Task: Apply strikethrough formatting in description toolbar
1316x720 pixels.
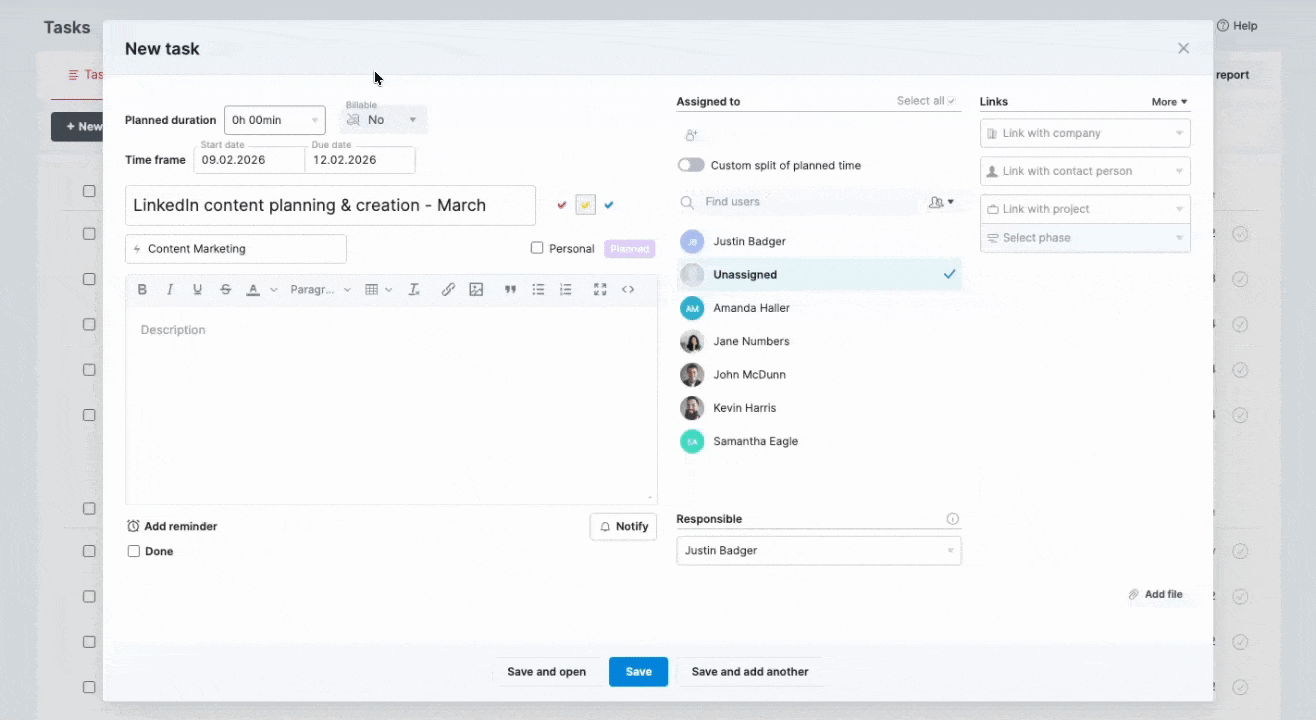Action: pyautogui.click(x=226, y=290)
